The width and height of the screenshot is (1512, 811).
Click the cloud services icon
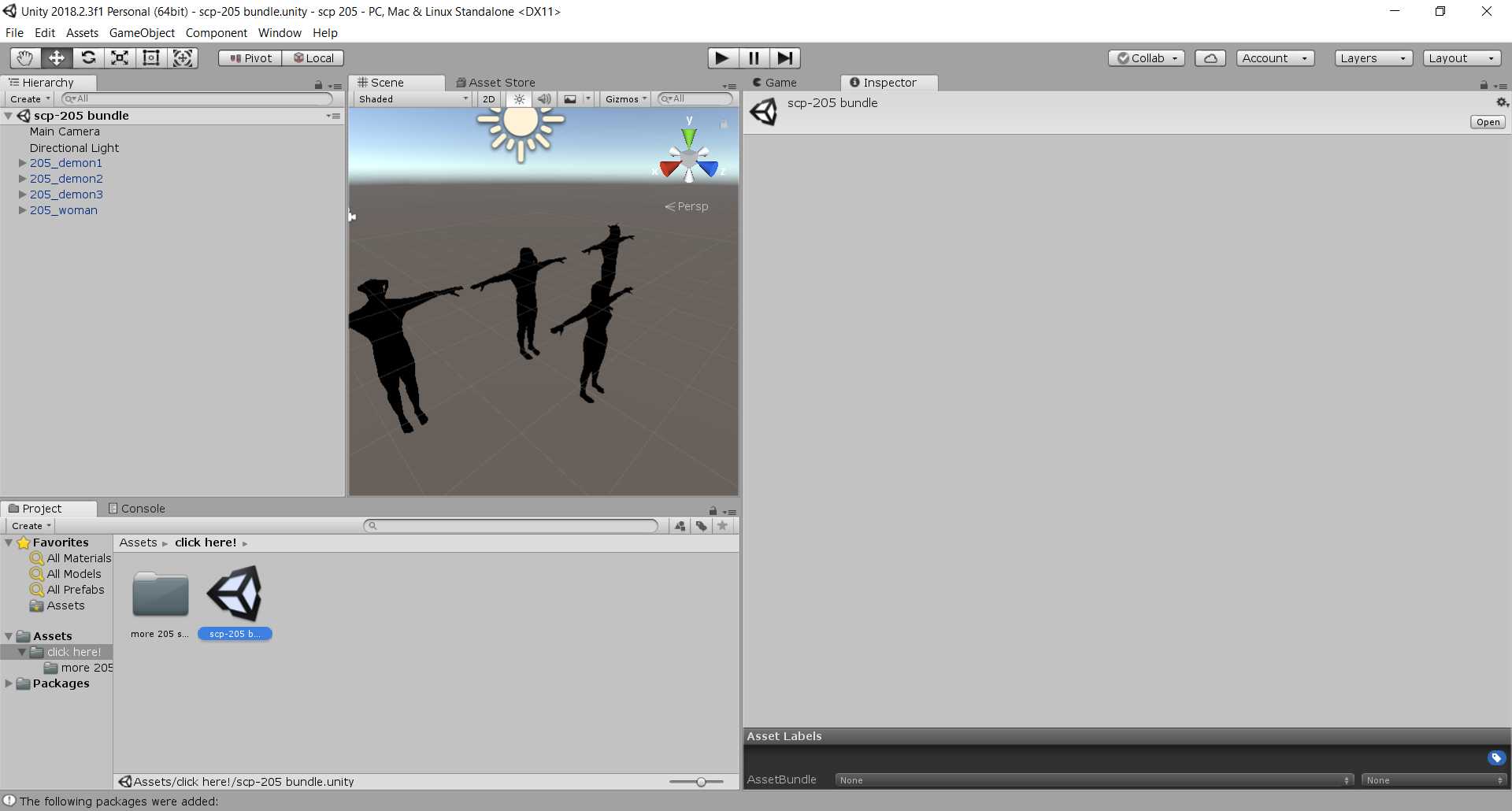click(1210, 58)
